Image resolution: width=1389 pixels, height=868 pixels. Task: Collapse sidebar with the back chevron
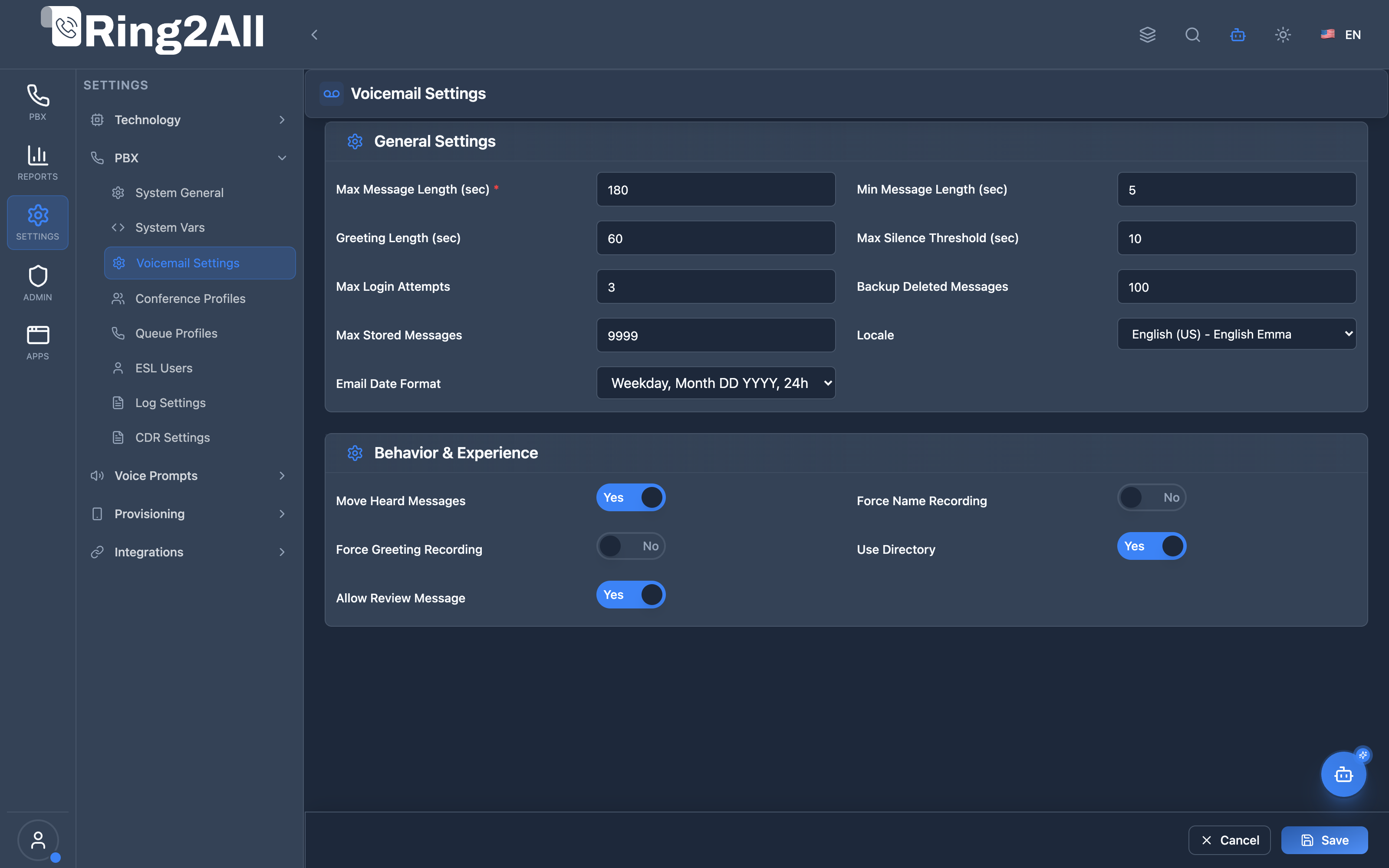point(315,35)
